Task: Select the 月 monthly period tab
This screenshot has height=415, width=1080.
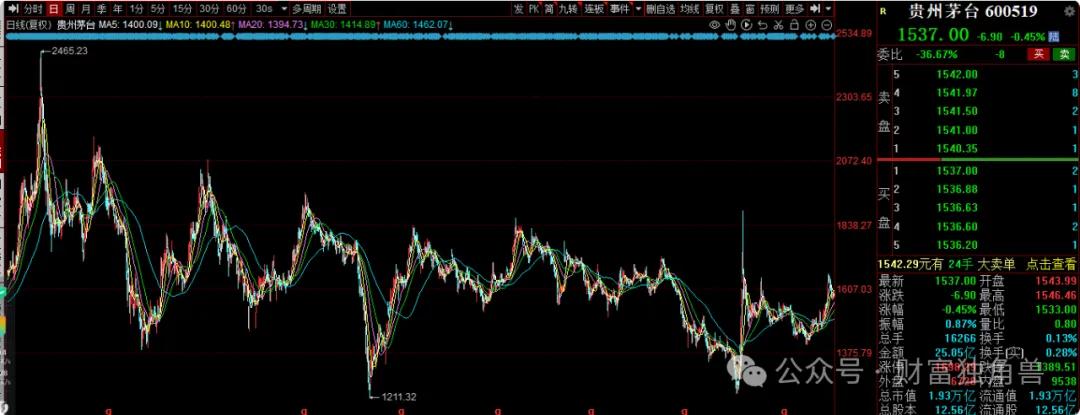Action: [x=85, y=9]
